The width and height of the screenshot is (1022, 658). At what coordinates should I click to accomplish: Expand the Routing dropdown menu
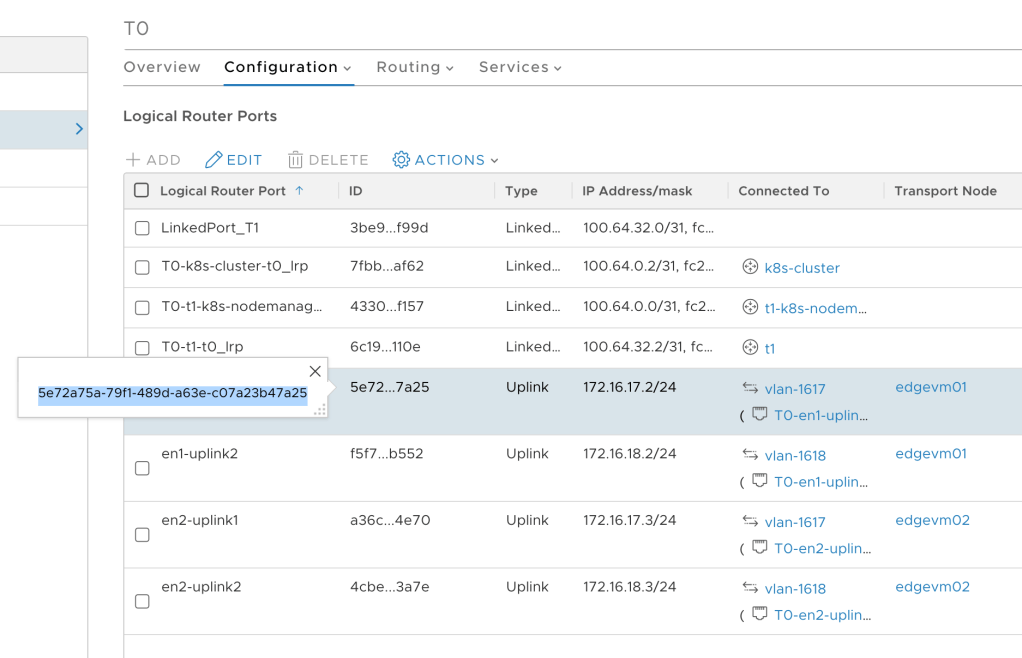415,67
